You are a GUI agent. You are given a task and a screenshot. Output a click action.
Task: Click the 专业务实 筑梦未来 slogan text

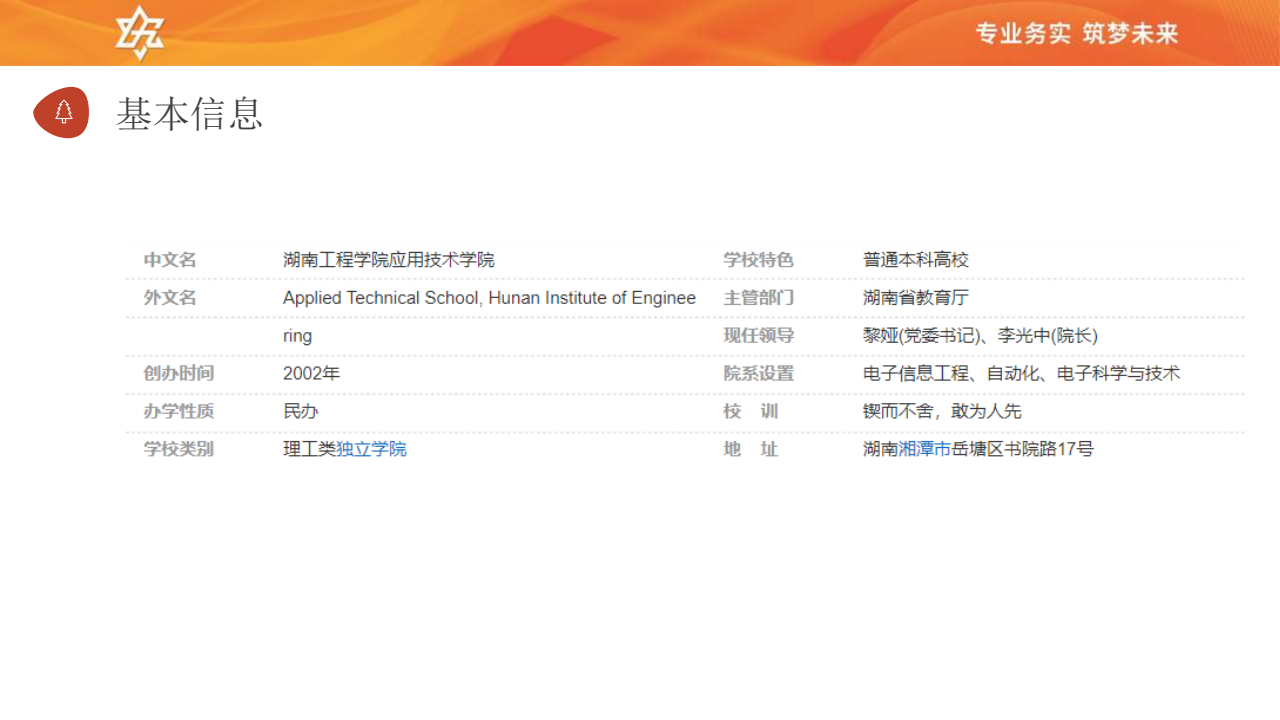tap(1077, 34)
